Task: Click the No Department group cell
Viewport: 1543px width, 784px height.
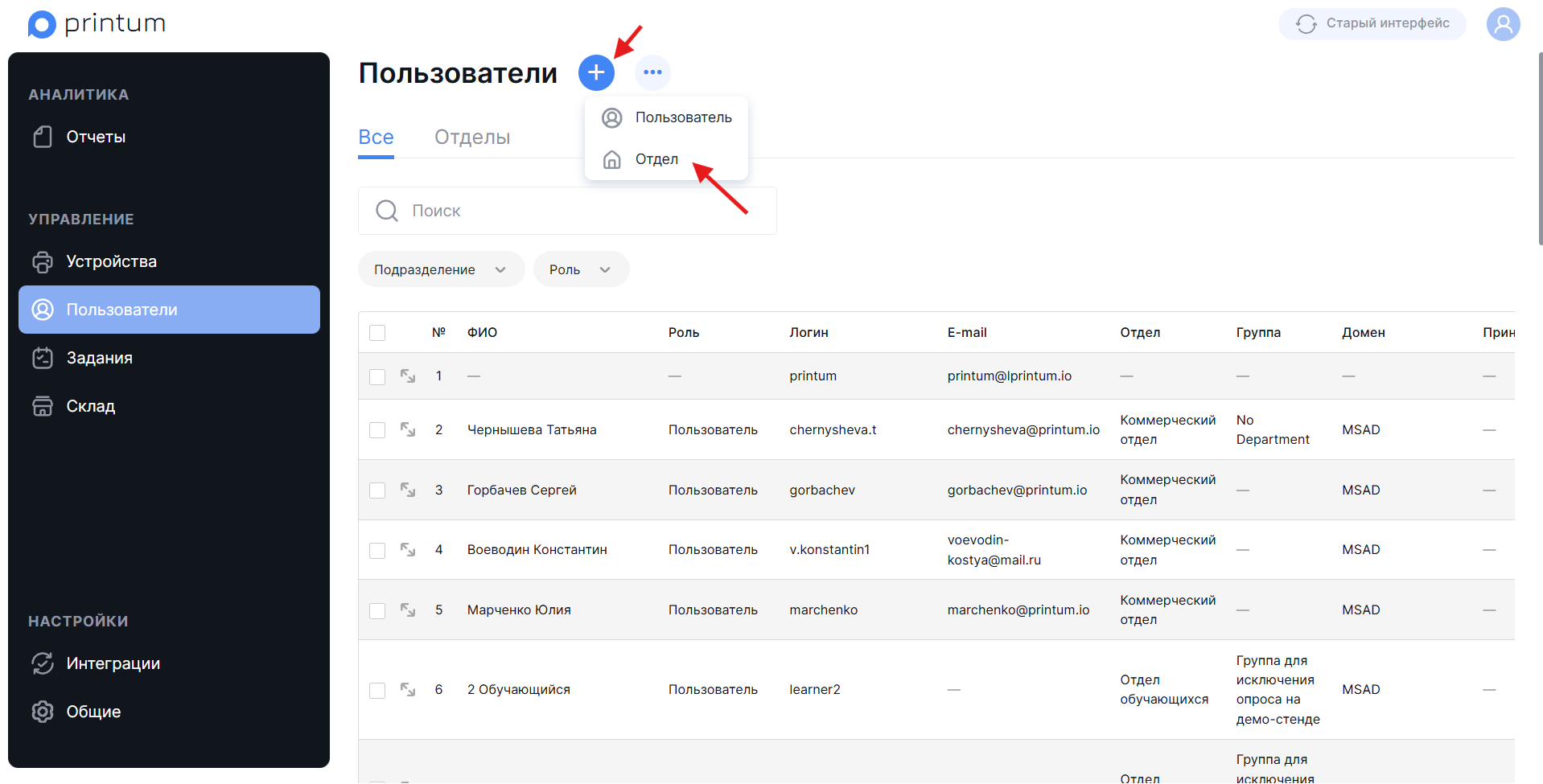Action: click(1273, 429)
